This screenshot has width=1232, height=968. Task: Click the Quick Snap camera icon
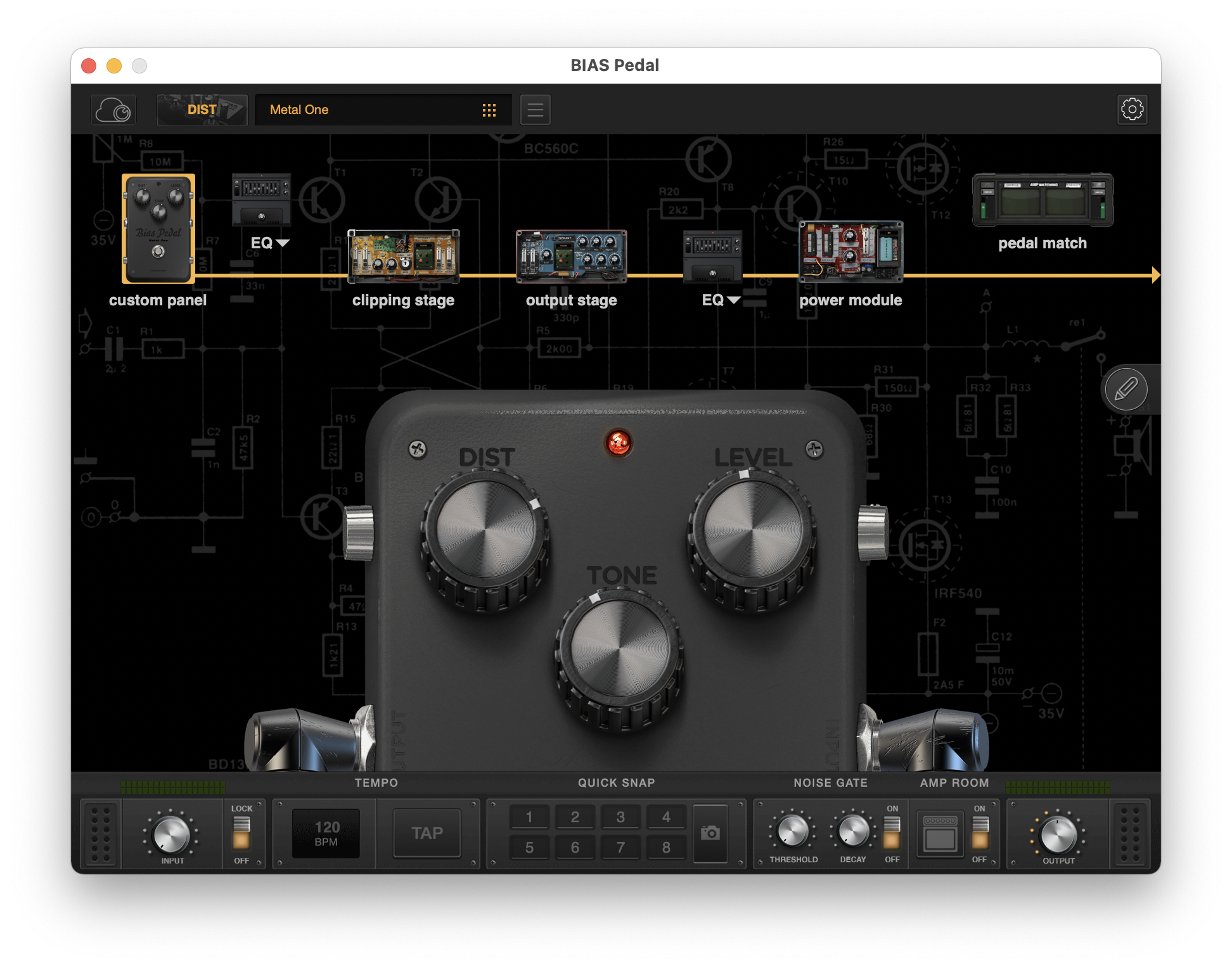pyautogui.click(x=710, y=833)
